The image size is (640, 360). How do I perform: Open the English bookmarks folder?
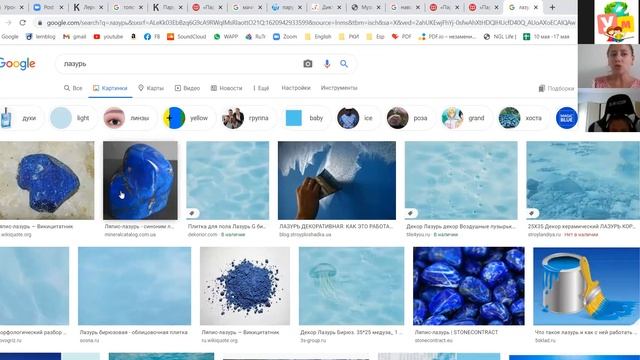(x=318, y=37)
